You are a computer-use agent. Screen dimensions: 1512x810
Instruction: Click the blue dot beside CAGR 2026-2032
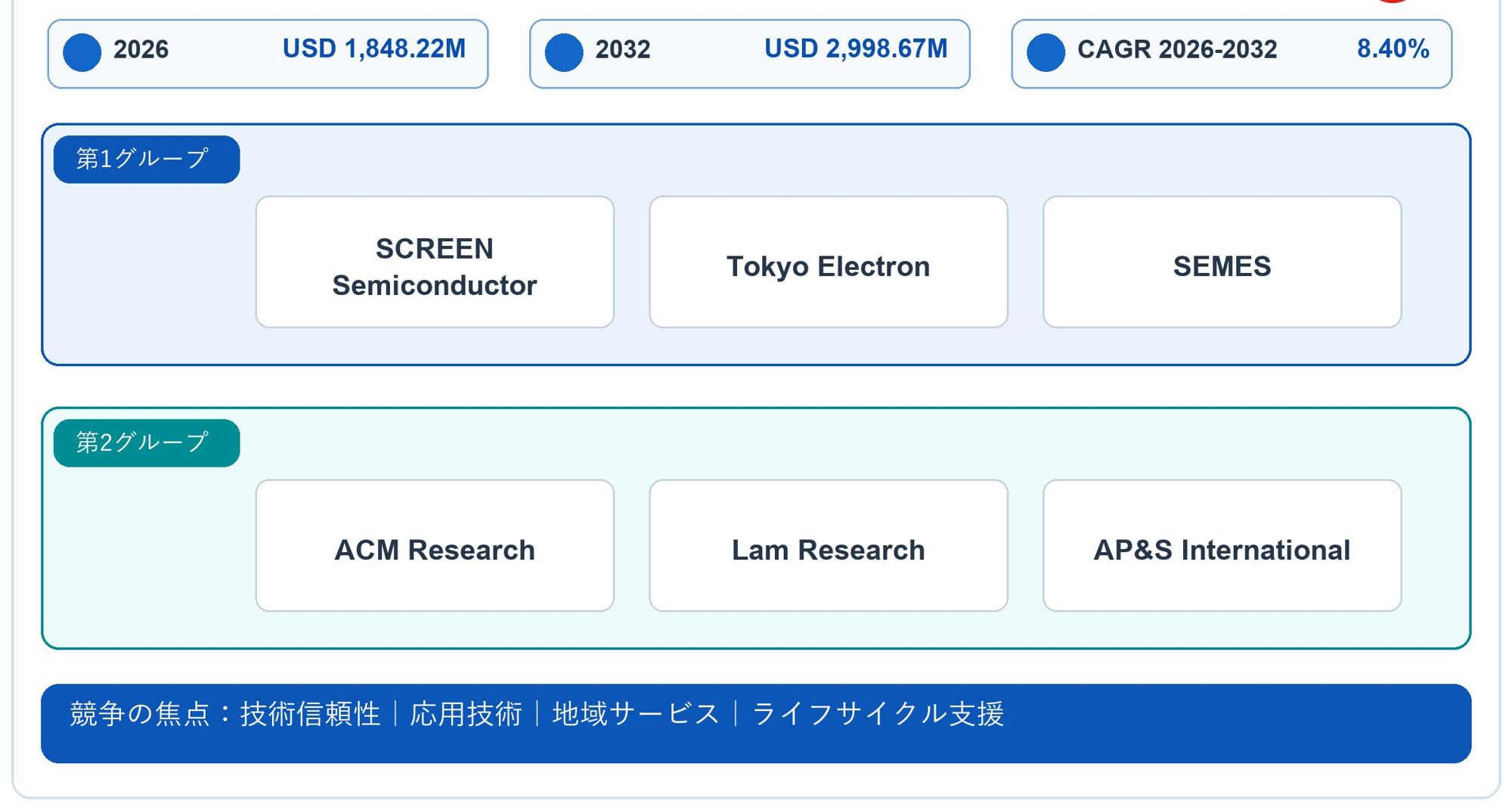click(1046, 52)
